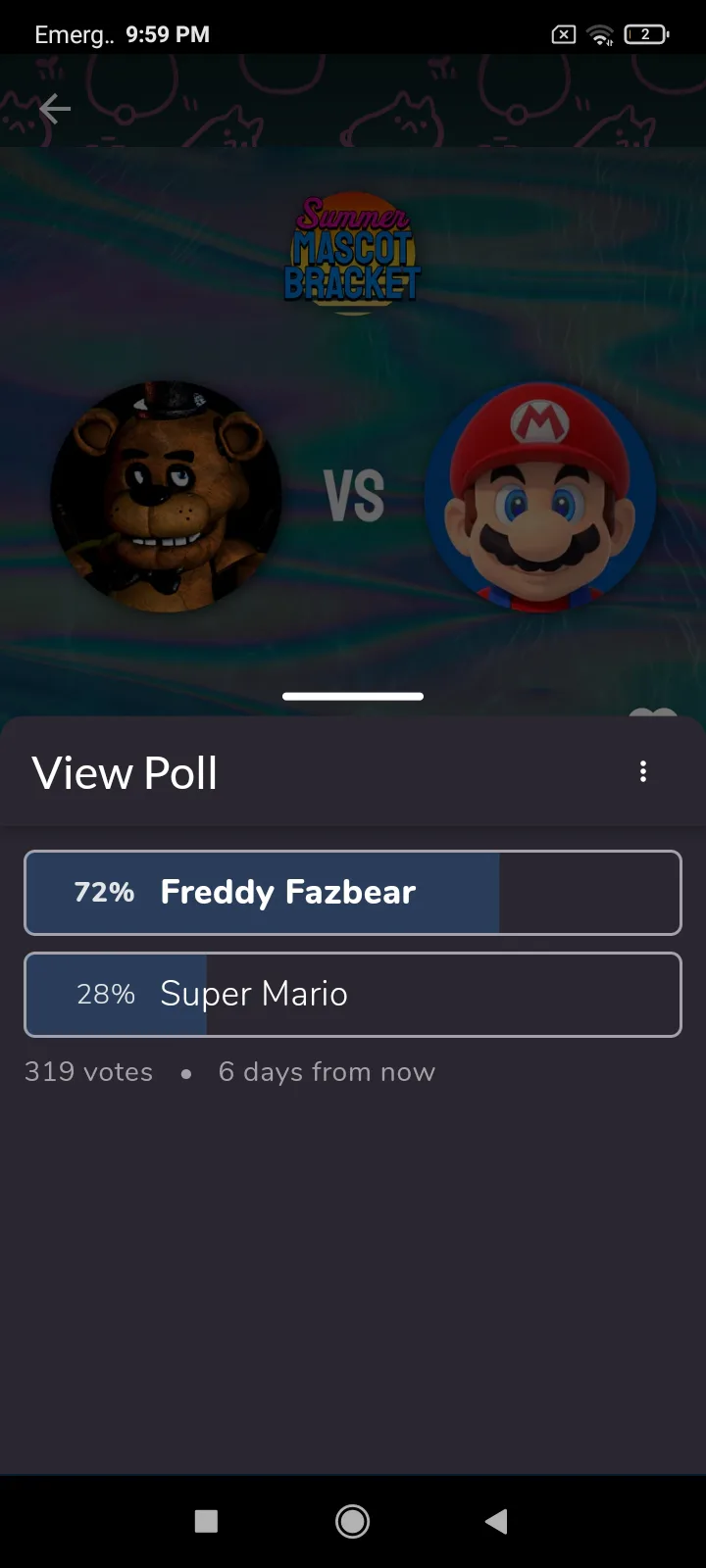The height and width of the screenshot is (1568, 706).
Task: Open Freddy Fazbear's circular picture
Action: [166, 497]
